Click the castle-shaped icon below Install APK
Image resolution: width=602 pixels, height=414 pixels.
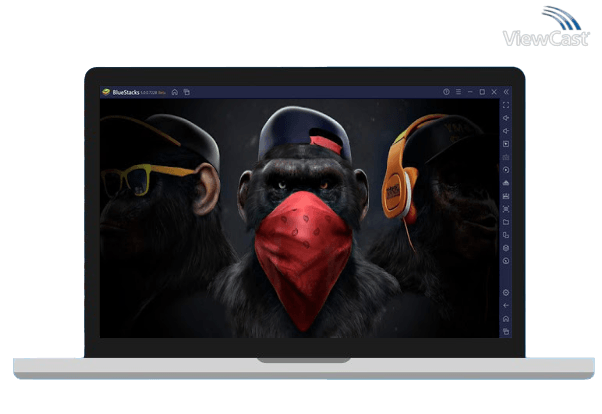click(506, 196)
